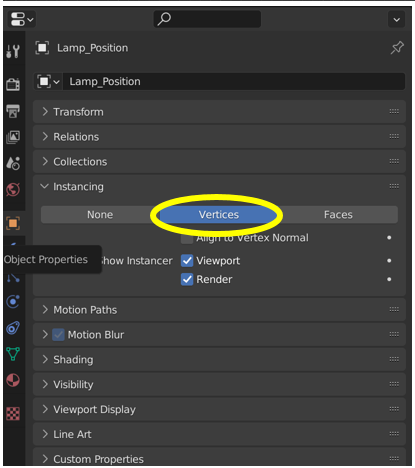Expand the Viewport Display panel
The image size is (415, 468).
tap(219, 409)
